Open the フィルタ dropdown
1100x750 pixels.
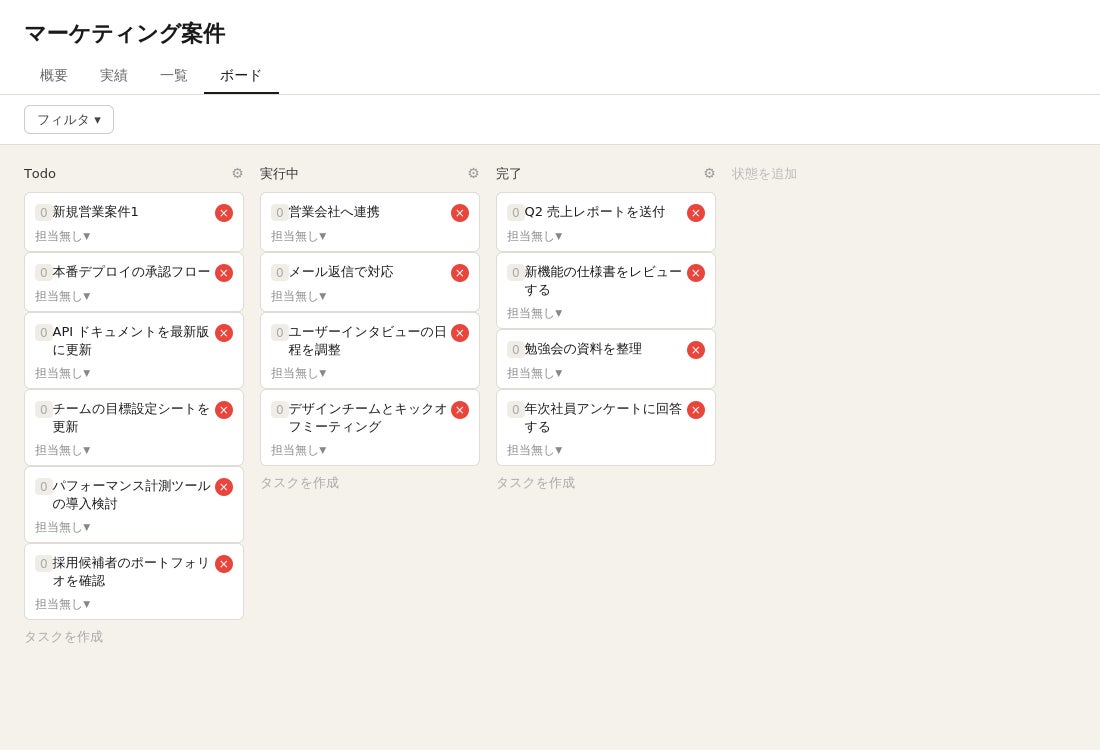[69, 120]
